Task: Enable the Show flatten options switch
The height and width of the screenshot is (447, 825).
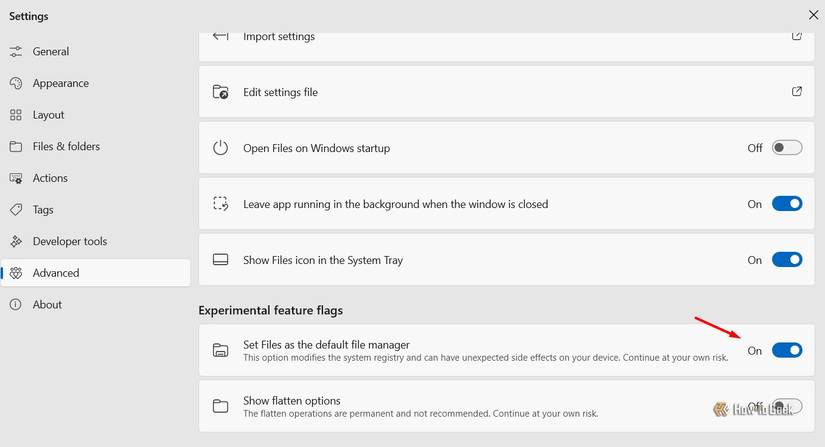Action: (x=787, y=406)
